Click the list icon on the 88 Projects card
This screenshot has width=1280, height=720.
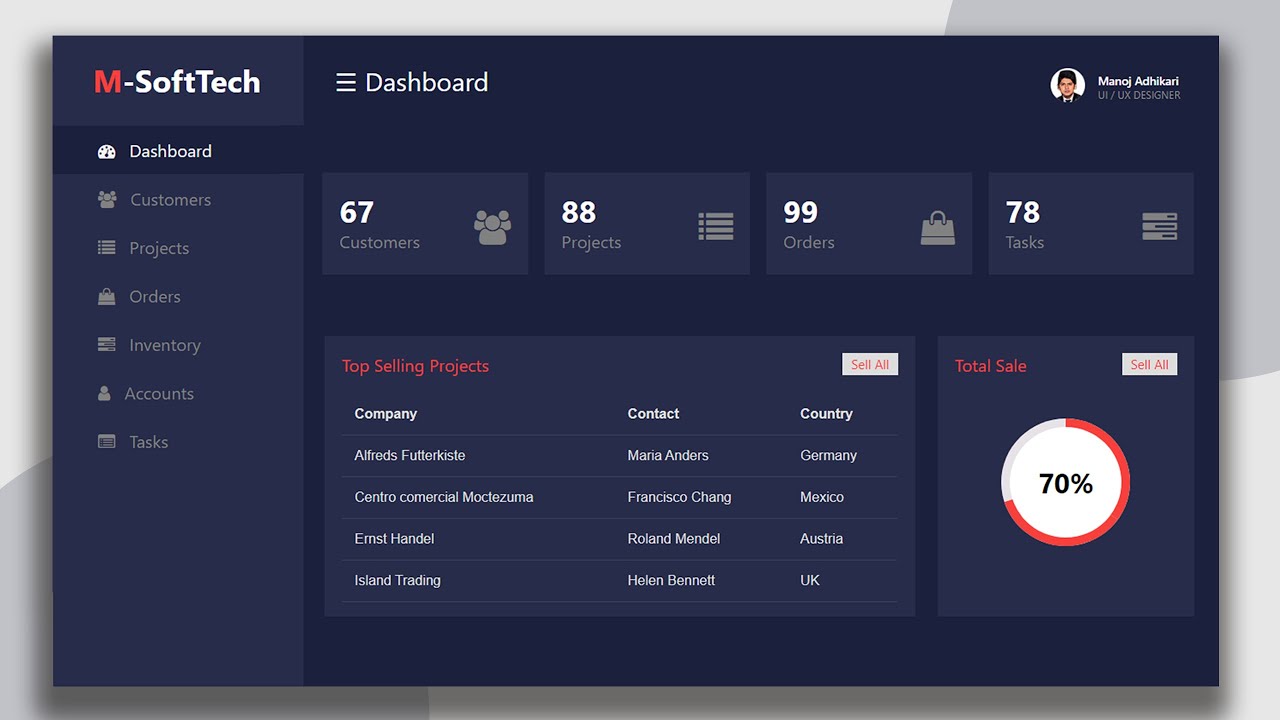[x=716, y=227]
